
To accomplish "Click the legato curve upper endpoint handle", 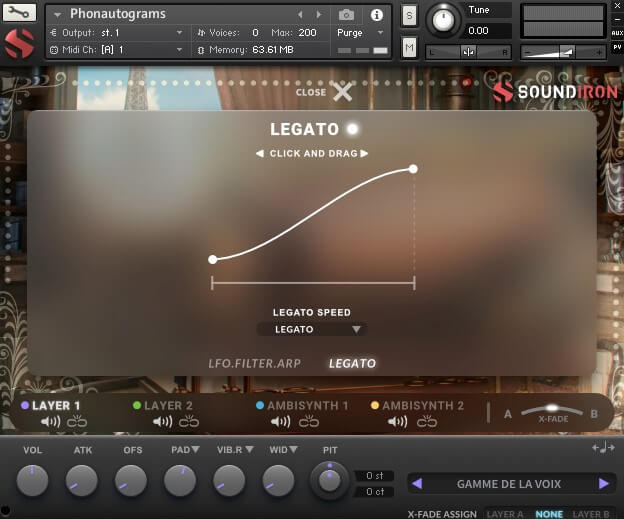I will click(x=413, y=169).
